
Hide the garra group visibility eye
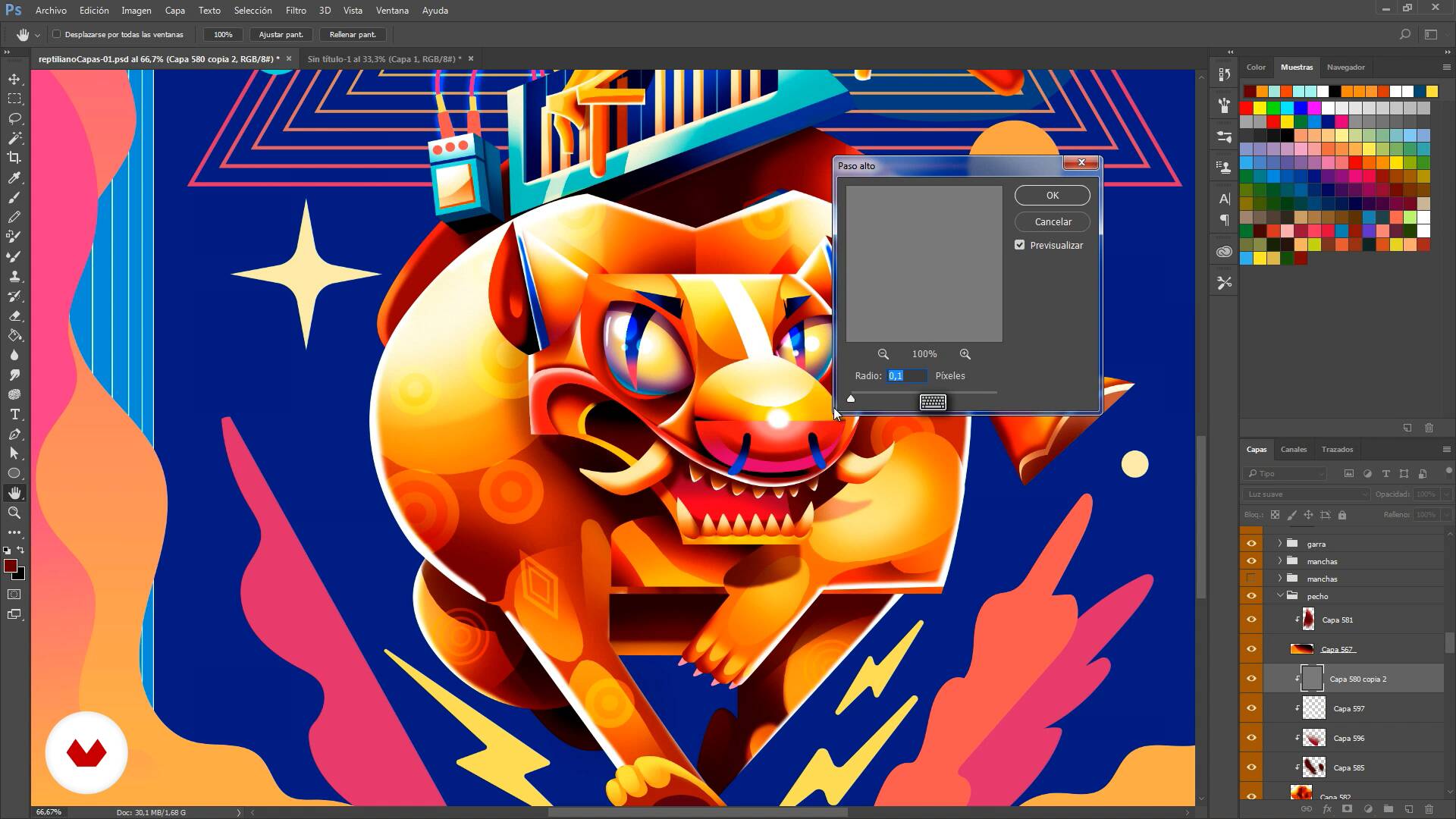point(1251,544)
